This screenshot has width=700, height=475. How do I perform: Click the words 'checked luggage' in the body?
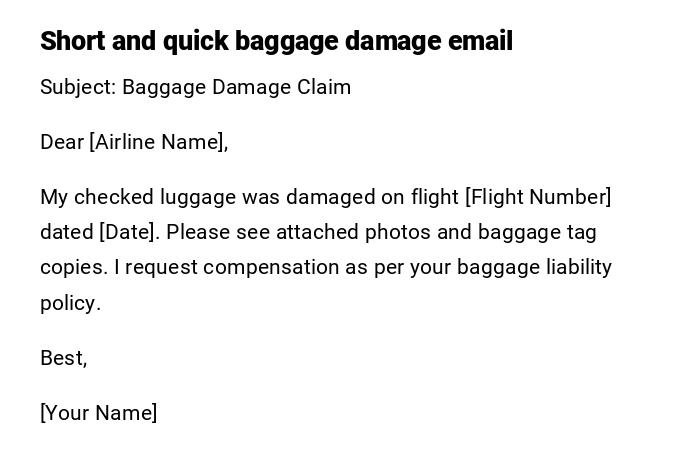155,197
